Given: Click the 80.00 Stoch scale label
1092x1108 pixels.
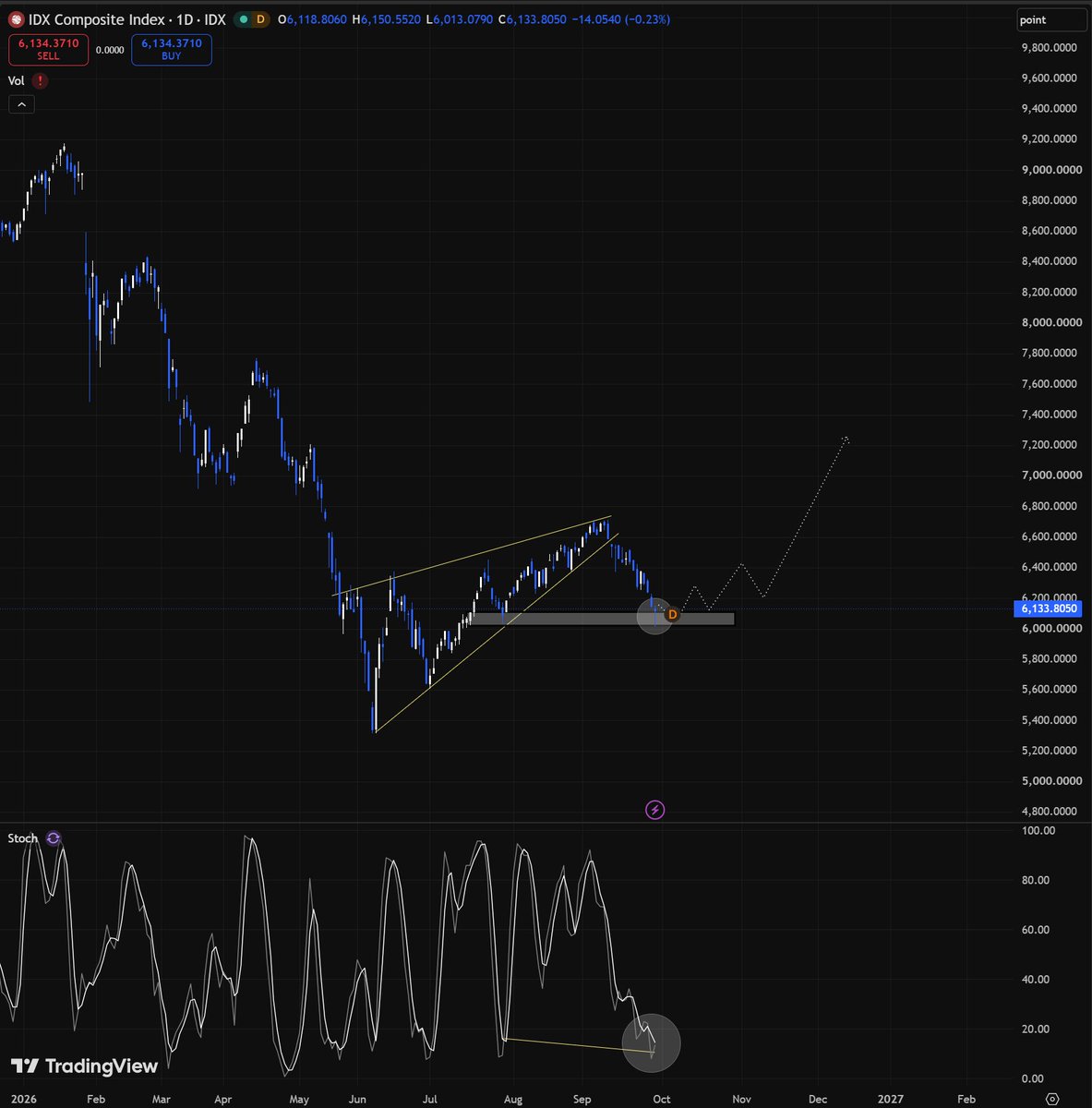Looking at the screenshot, I should coord(1036,880).
